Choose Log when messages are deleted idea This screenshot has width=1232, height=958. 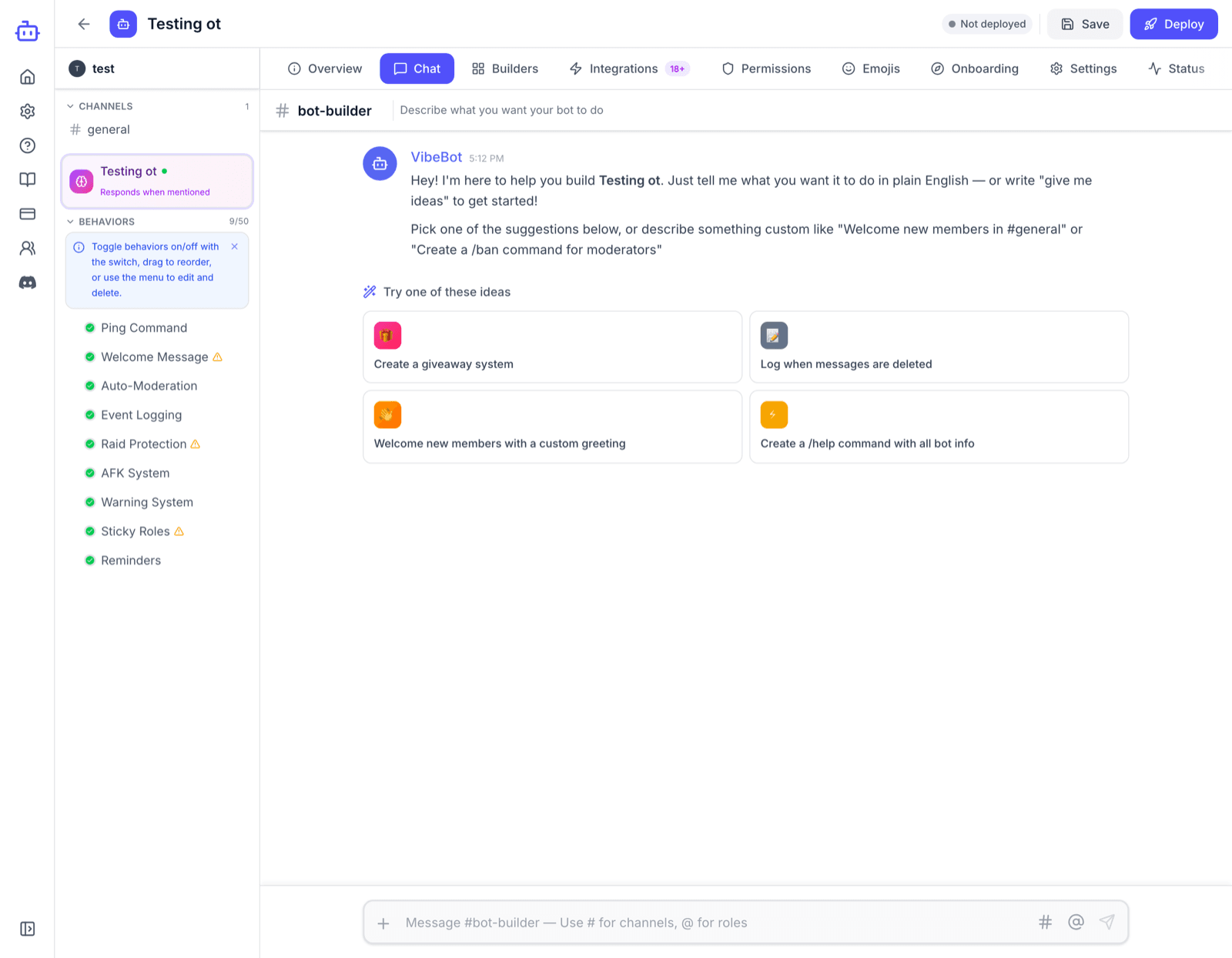[939, 347]
